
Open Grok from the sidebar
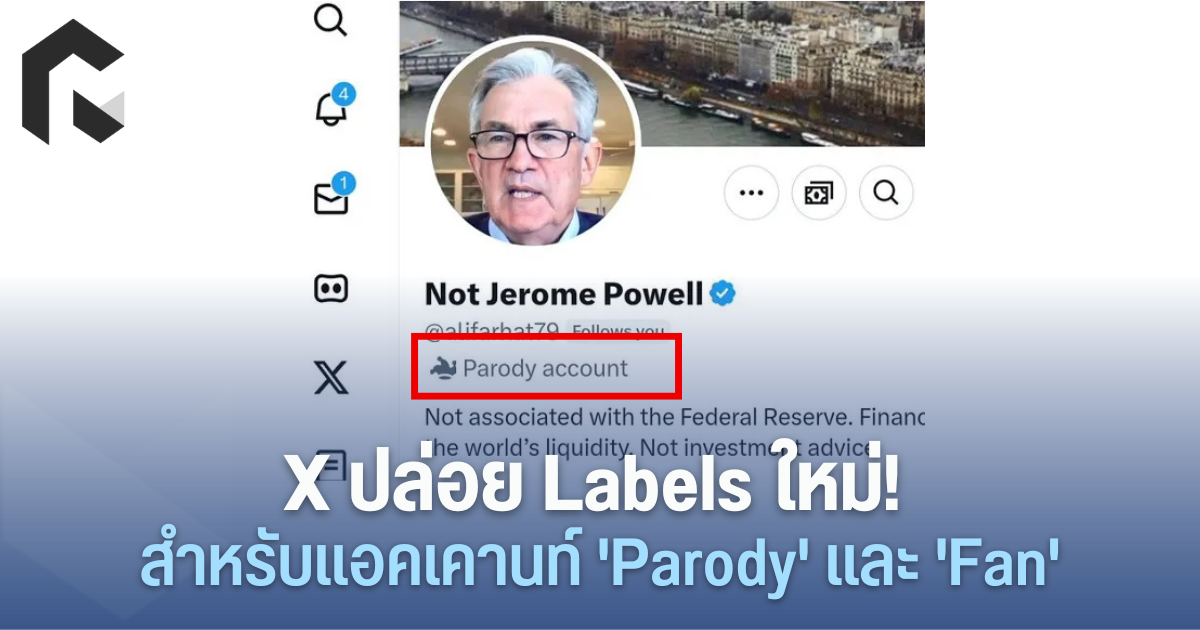pyautogui.click(x=331, y=289)
